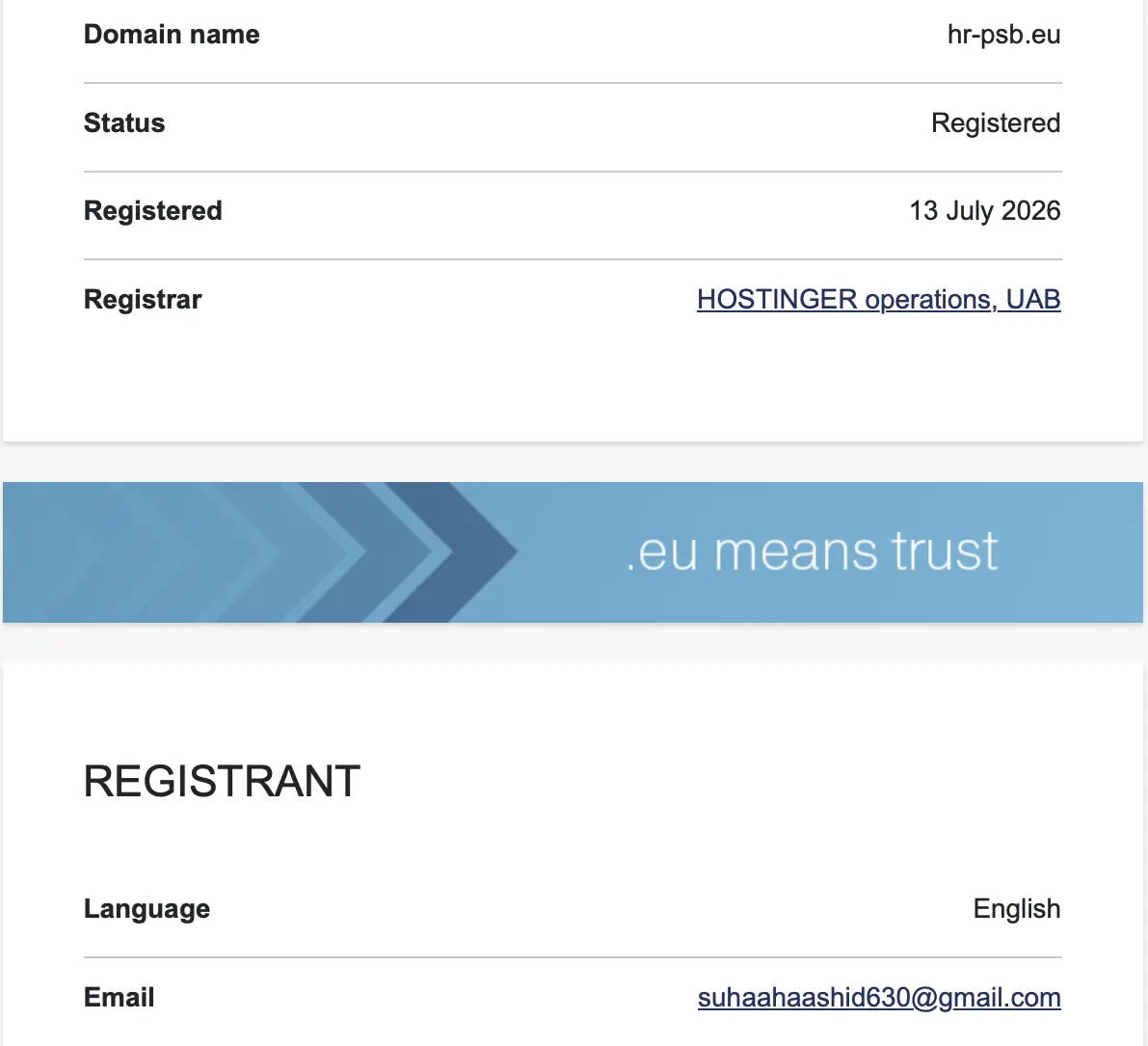This screenshot has height=1046, width=1148.
Task: Click the REGISTRANT section heading
Action: pyautogui.click(x=222, y=781)
